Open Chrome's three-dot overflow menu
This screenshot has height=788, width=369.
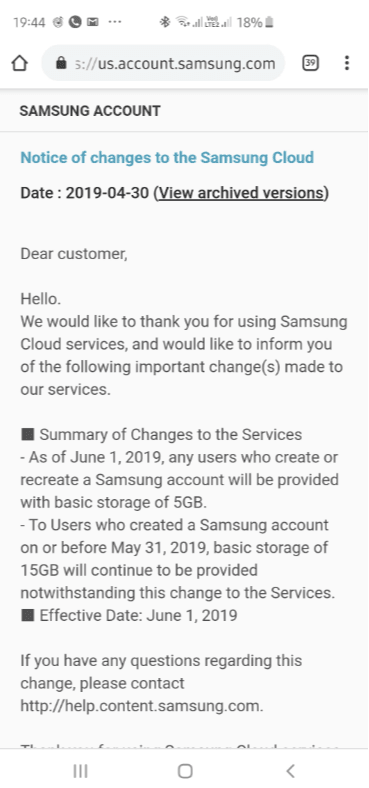pos(346,63)
